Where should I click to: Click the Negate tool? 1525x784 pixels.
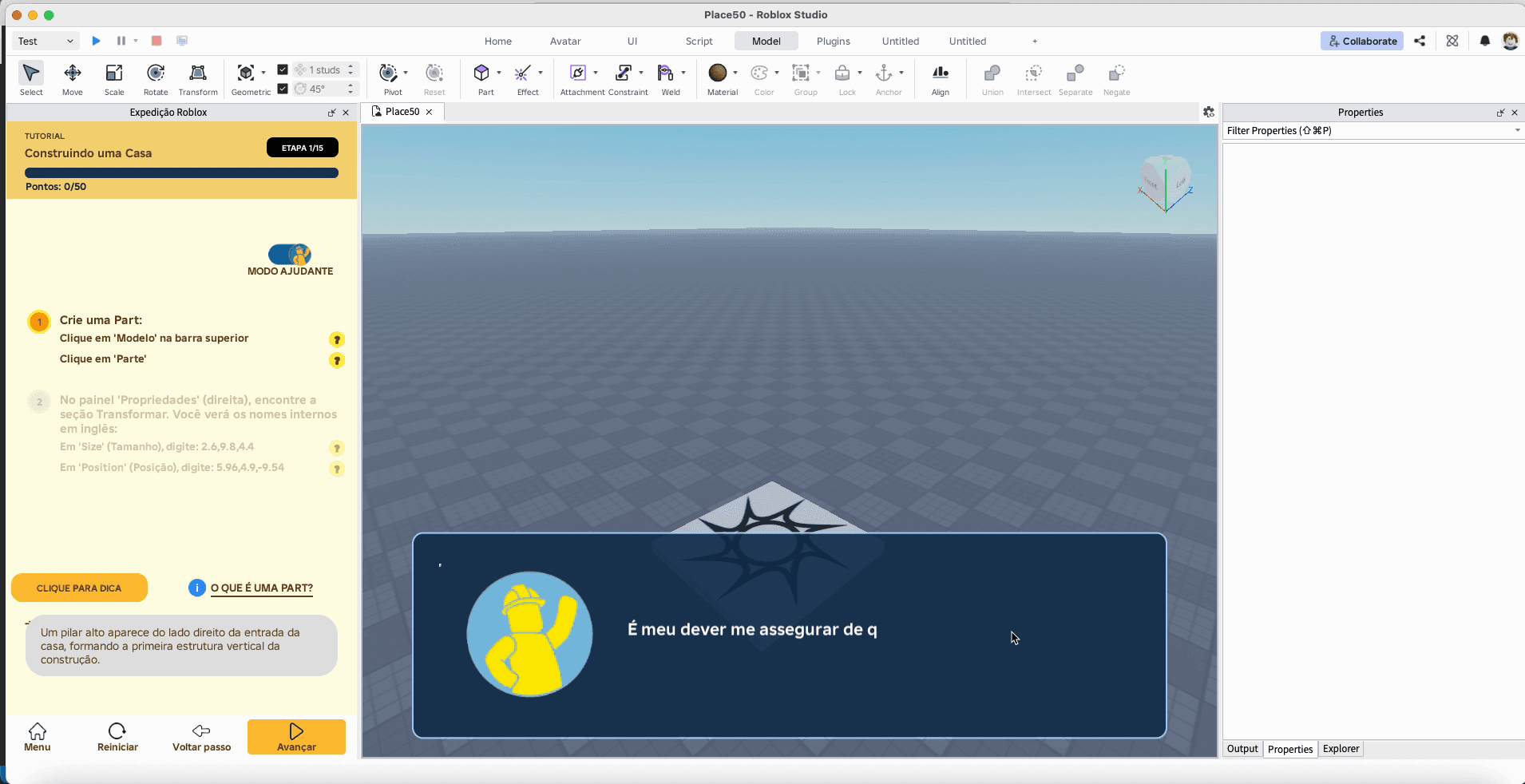coord(1115,77)
